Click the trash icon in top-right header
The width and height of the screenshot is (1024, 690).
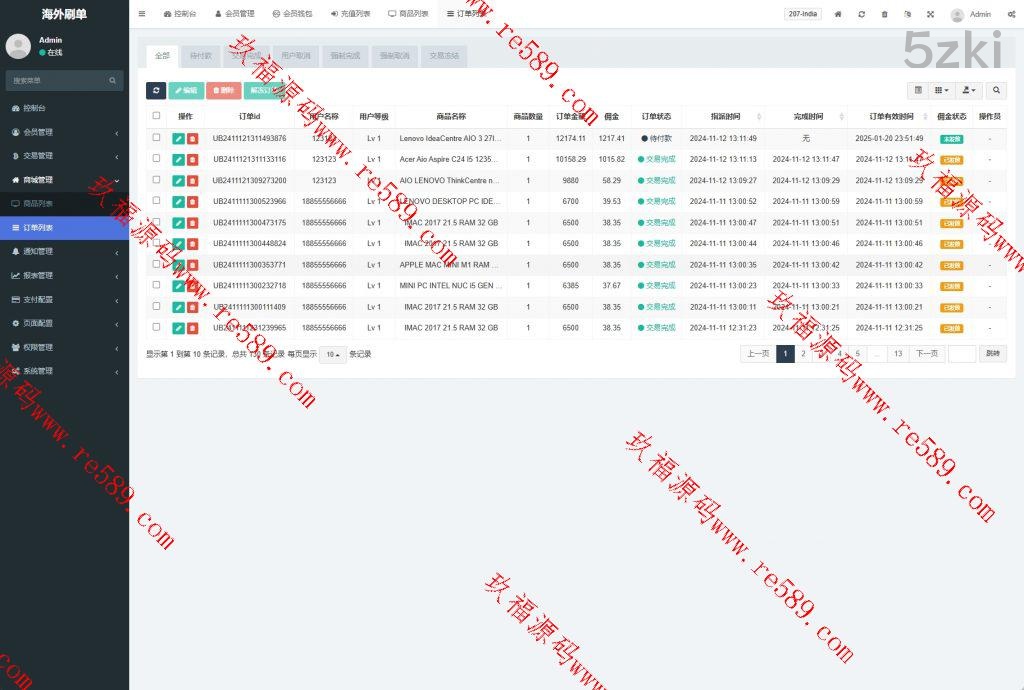[884, 14]
